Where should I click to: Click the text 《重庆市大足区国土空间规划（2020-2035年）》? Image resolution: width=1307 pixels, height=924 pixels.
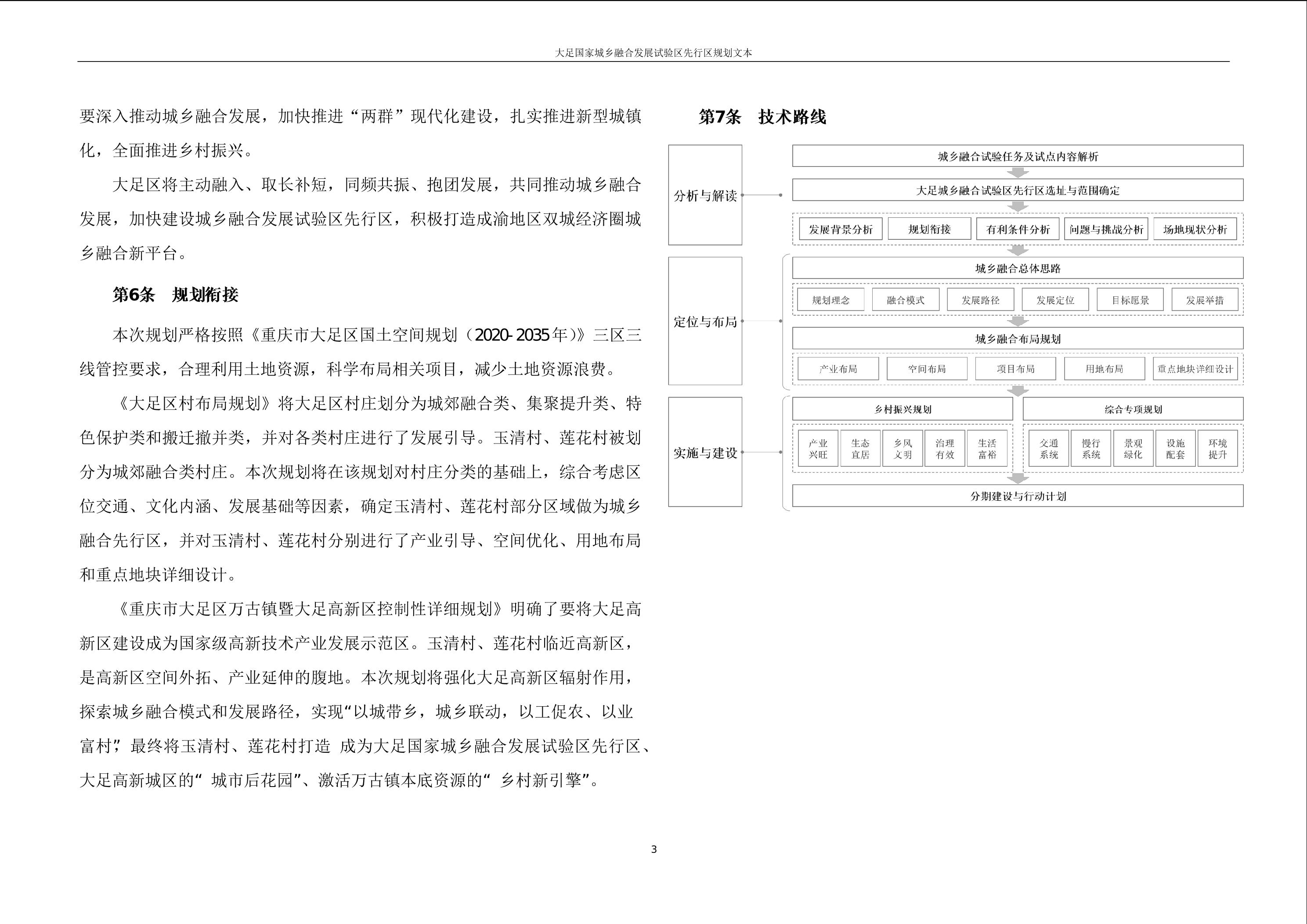[418, 335]
